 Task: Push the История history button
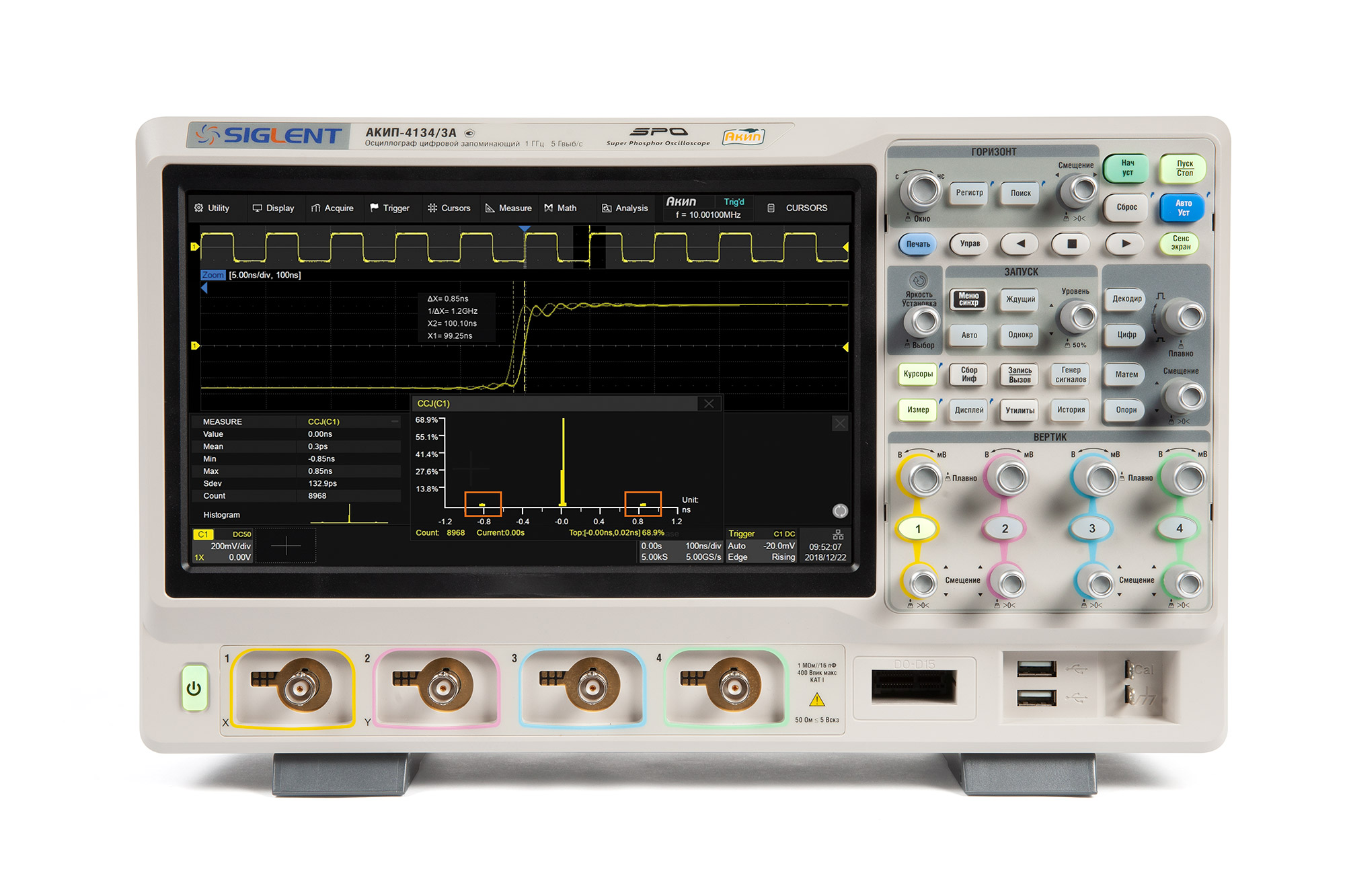point(1071,409)
